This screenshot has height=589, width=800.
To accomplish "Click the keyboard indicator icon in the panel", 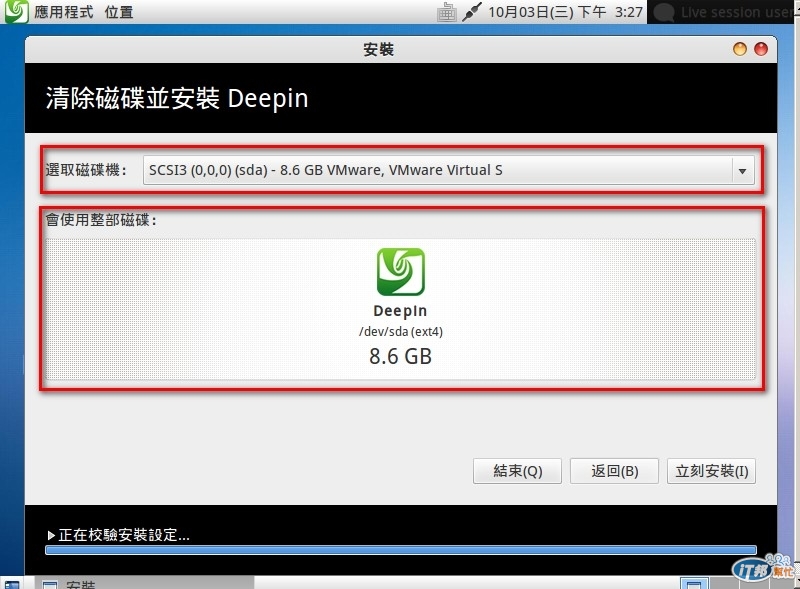I will click(x=446, y=12).
